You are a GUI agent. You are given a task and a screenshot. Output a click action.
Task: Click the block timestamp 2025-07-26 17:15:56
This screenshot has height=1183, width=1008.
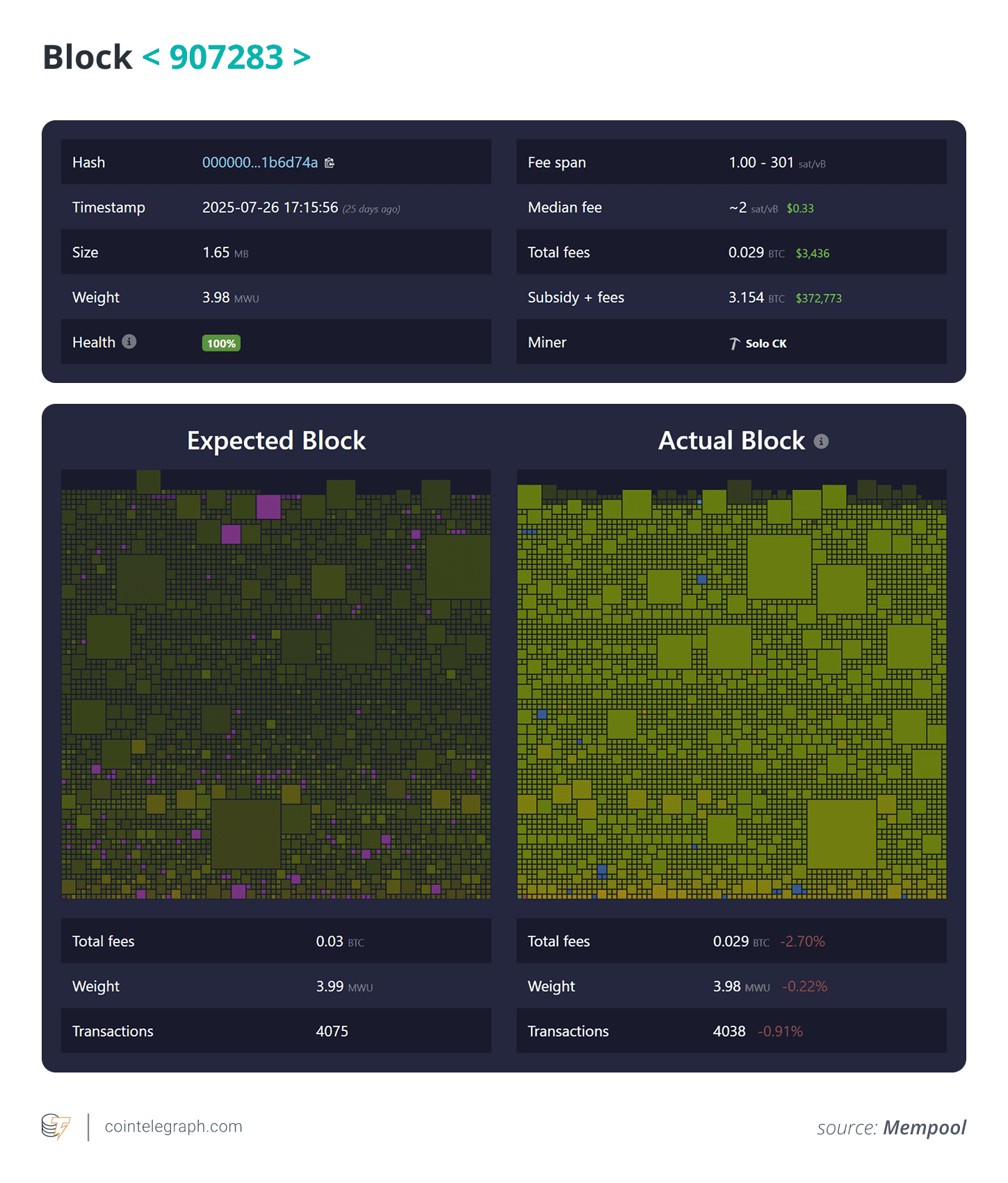coord(270,208)
